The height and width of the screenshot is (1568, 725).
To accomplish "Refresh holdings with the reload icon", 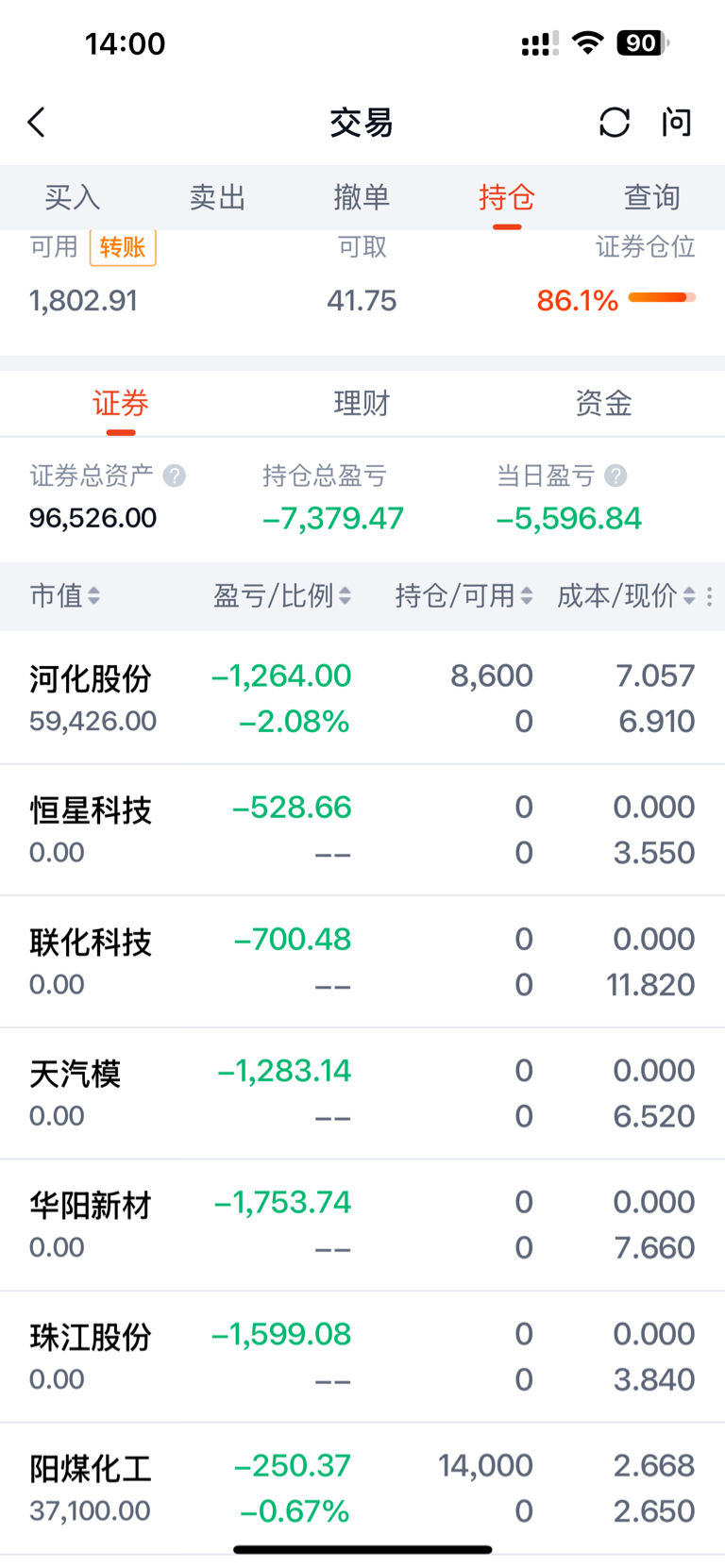I will tap(615, 122).
